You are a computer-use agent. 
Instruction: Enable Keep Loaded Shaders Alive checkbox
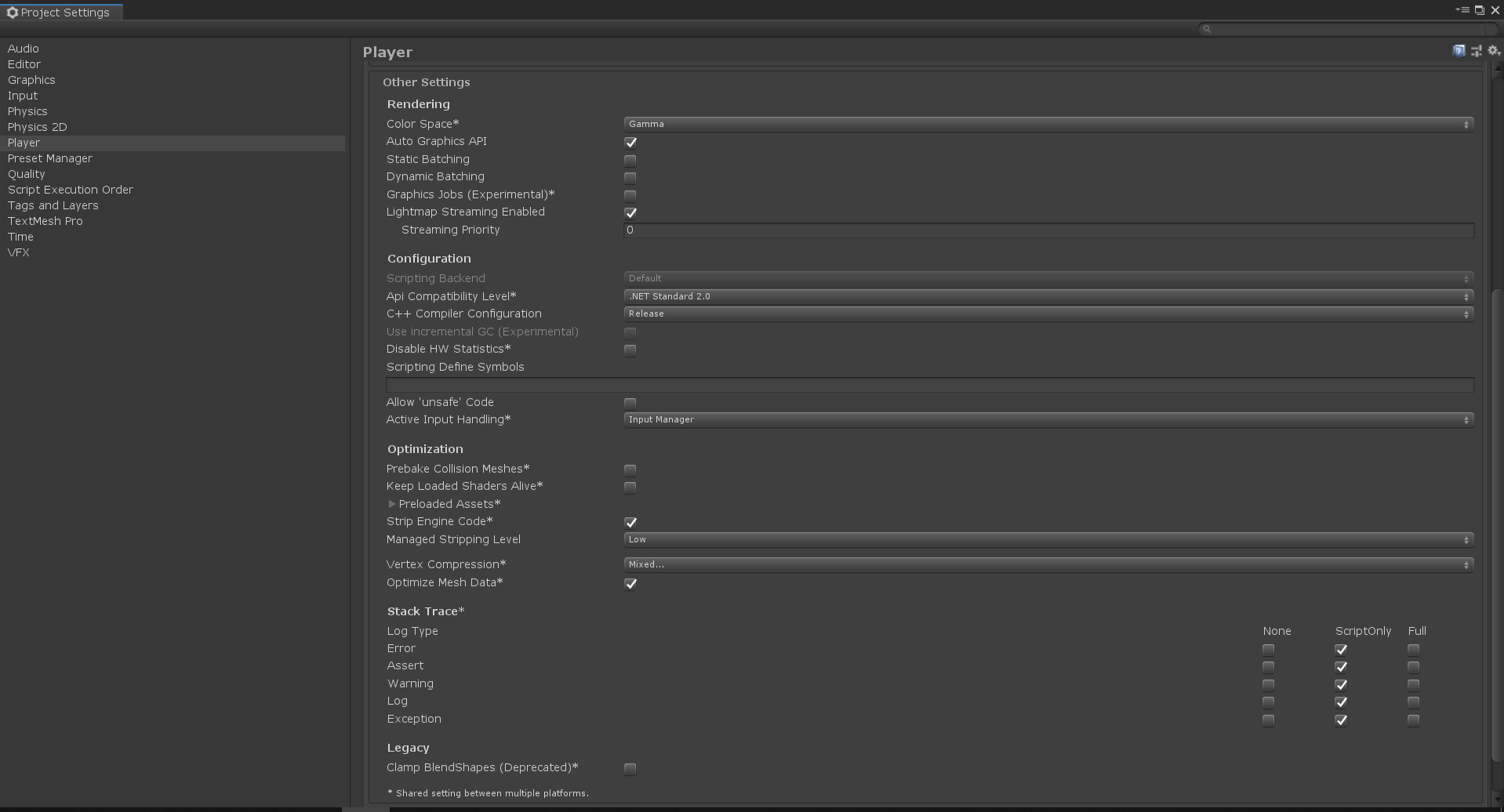point(630,487)
